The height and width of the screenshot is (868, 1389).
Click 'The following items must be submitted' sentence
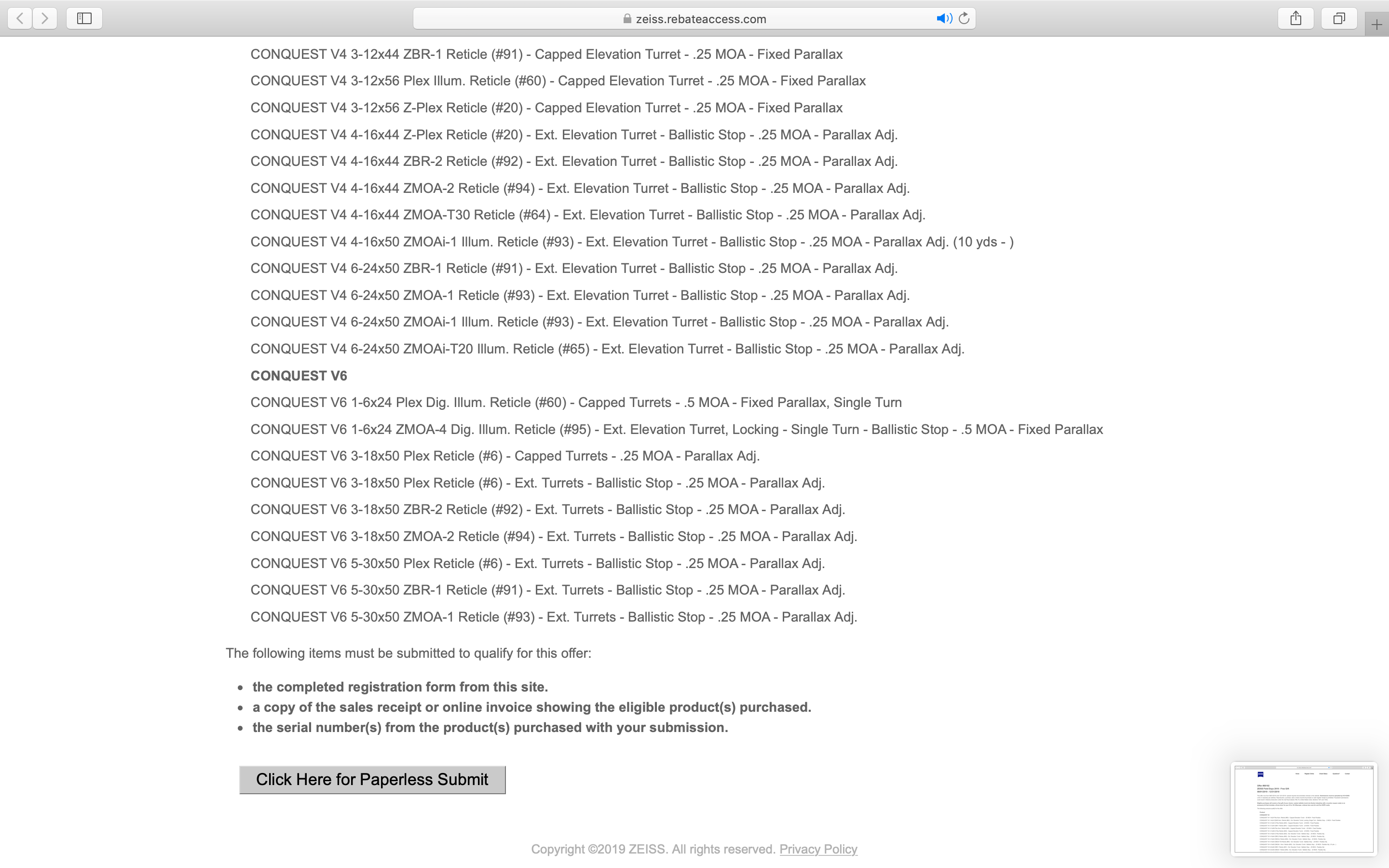(409, 653)
